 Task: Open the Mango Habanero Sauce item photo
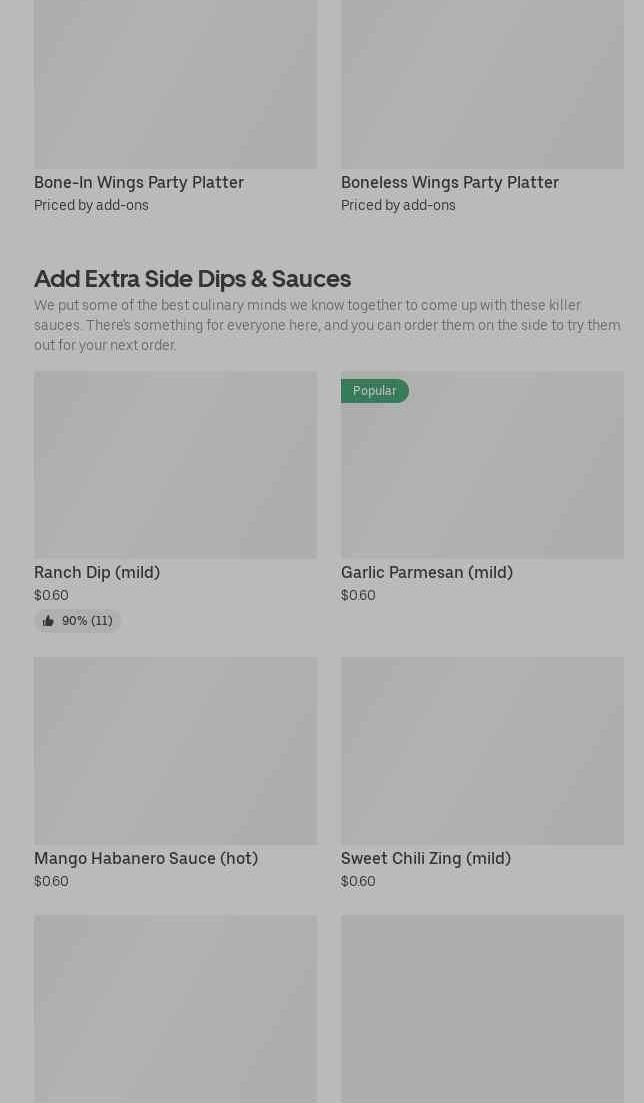click(x=175, y=750)
